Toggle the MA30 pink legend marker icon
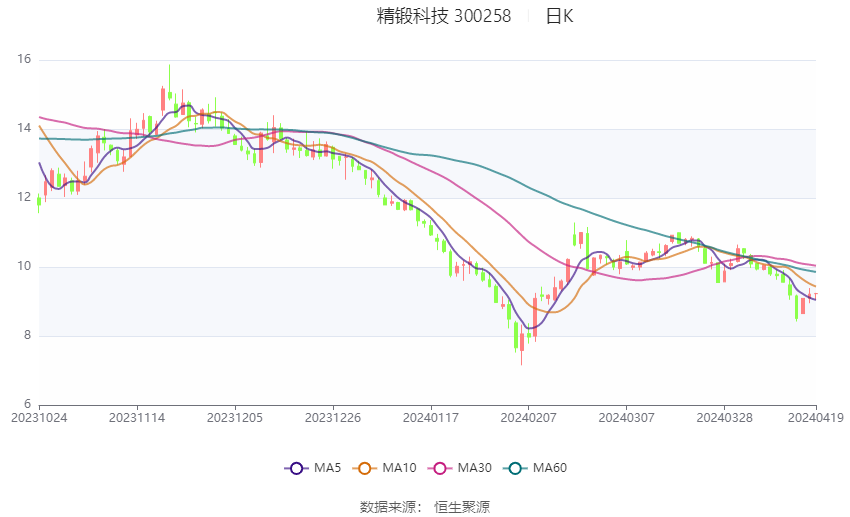Viewport: 850px width, 517px height. coord(437,467)
